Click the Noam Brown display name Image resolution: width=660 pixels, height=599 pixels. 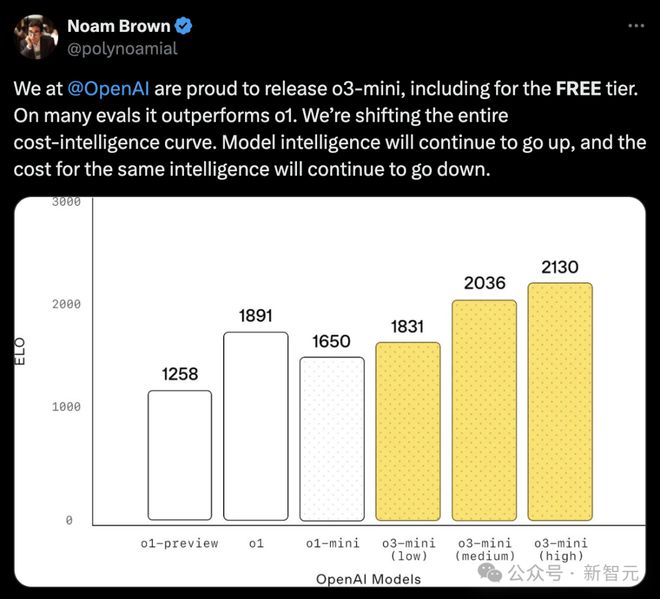(119, 26)
